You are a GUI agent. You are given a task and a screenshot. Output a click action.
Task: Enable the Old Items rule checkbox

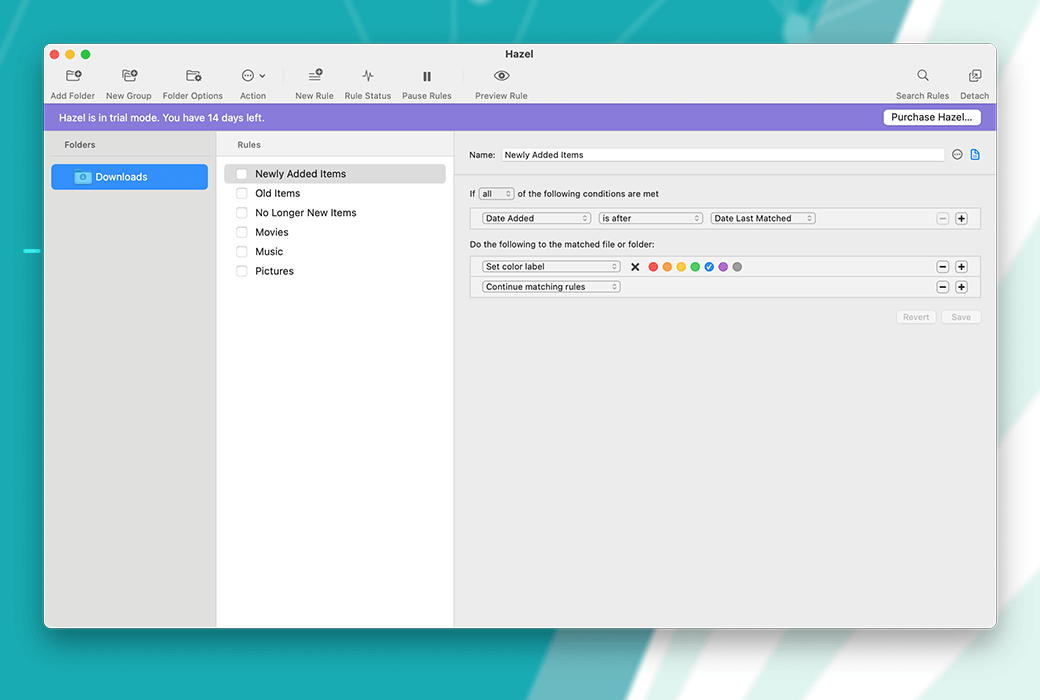(x=242, y=194)
